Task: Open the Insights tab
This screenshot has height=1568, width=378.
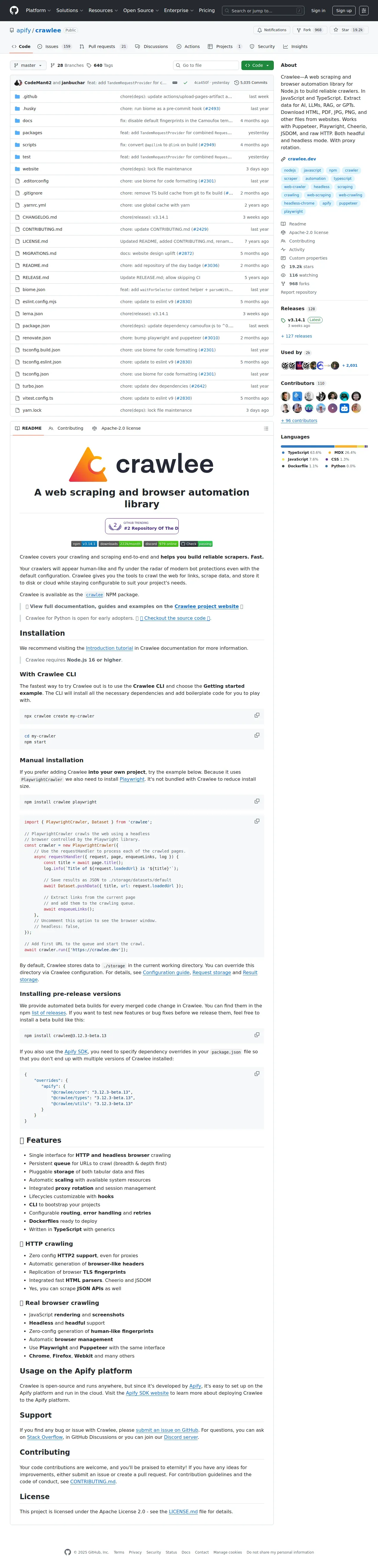Action: pyautogui.click(x=295, y=46)
